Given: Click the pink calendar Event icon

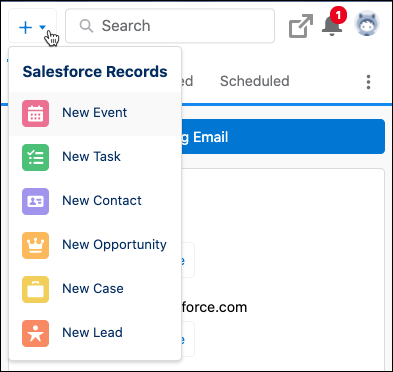Looking at the screenshot, I should 35,113.
